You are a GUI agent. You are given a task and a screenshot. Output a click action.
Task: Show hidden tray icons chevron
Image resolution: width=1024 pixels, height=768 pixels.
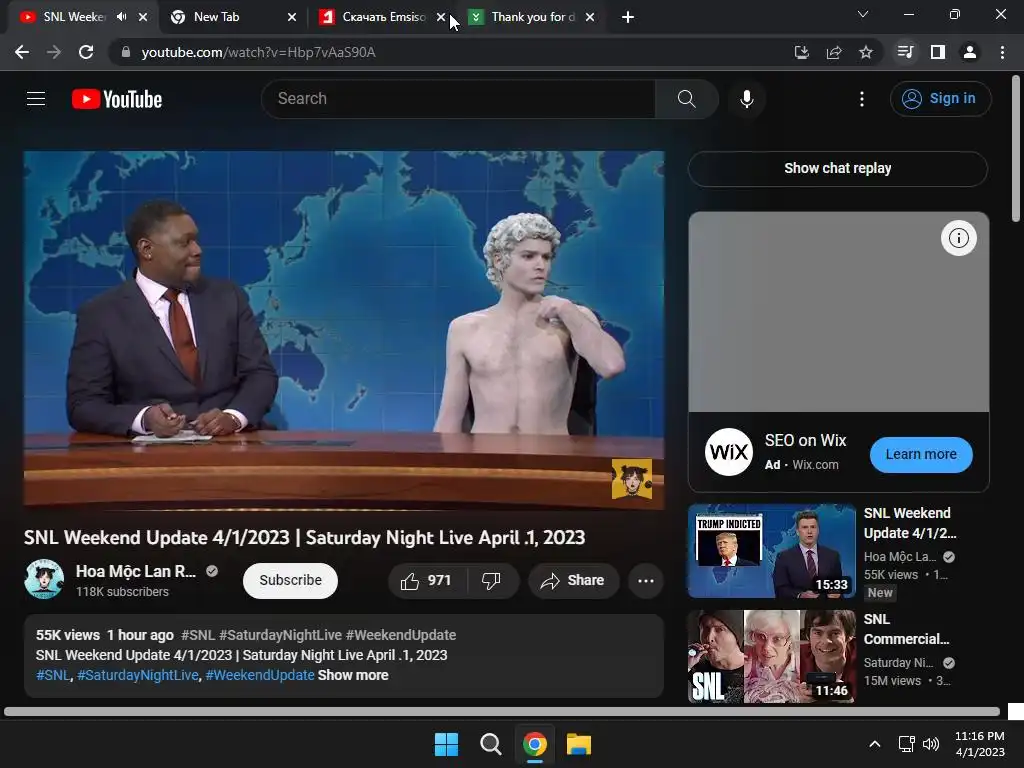(874, 744)
